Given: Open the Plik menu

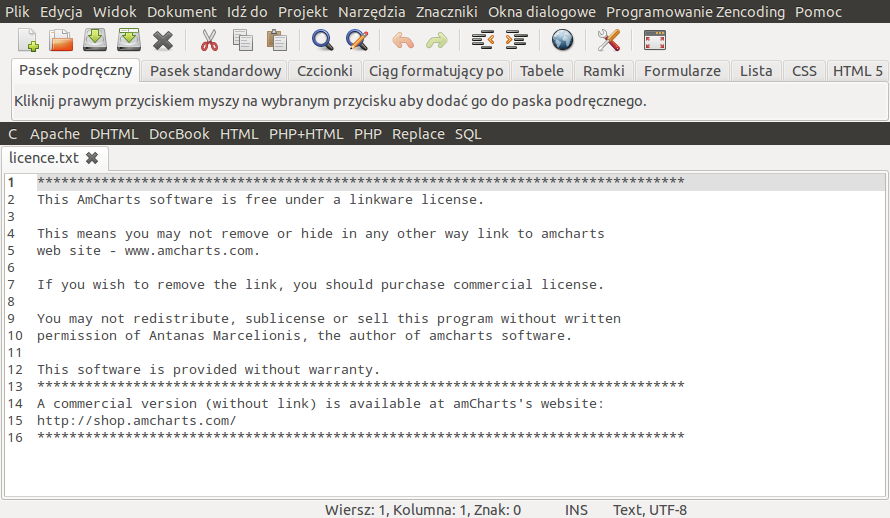Looking at the screenshot, I should 17,12.
